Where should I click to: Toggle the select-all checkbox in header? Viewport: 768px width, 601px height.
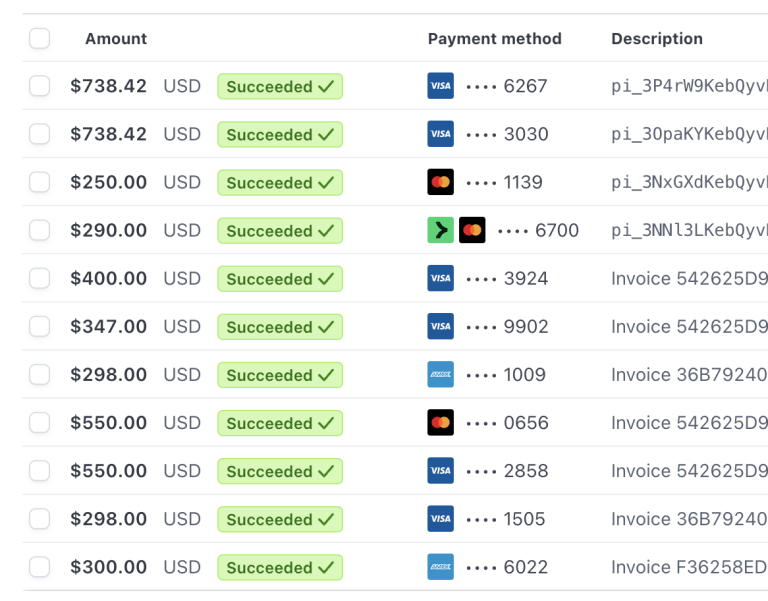pos(40,38)
